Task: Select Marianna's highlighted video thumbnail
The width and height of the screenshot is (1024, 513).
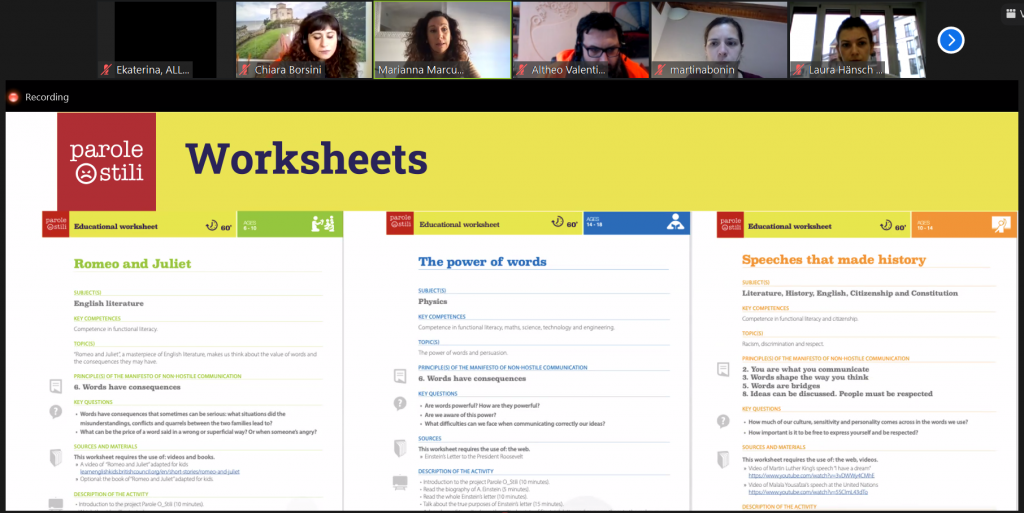Action: coord(441,39)
